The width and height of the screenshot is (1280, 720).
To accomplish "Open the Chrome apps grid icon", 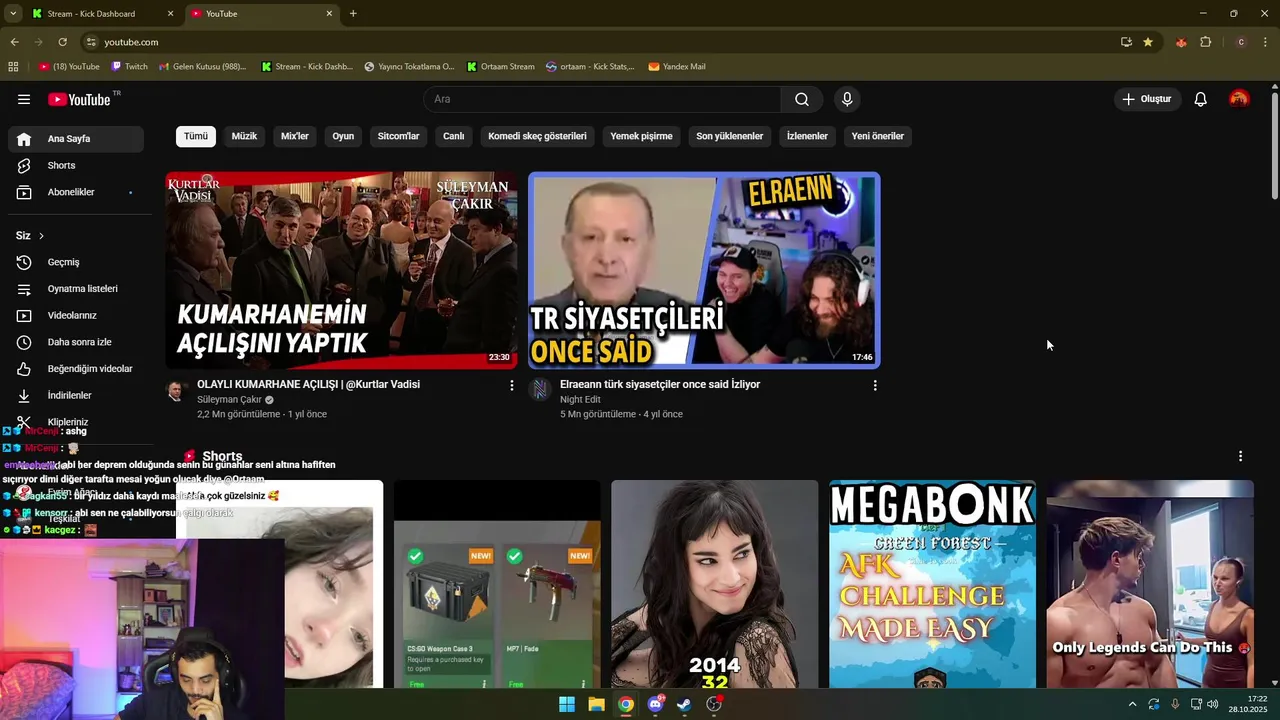I will point(13,67).
